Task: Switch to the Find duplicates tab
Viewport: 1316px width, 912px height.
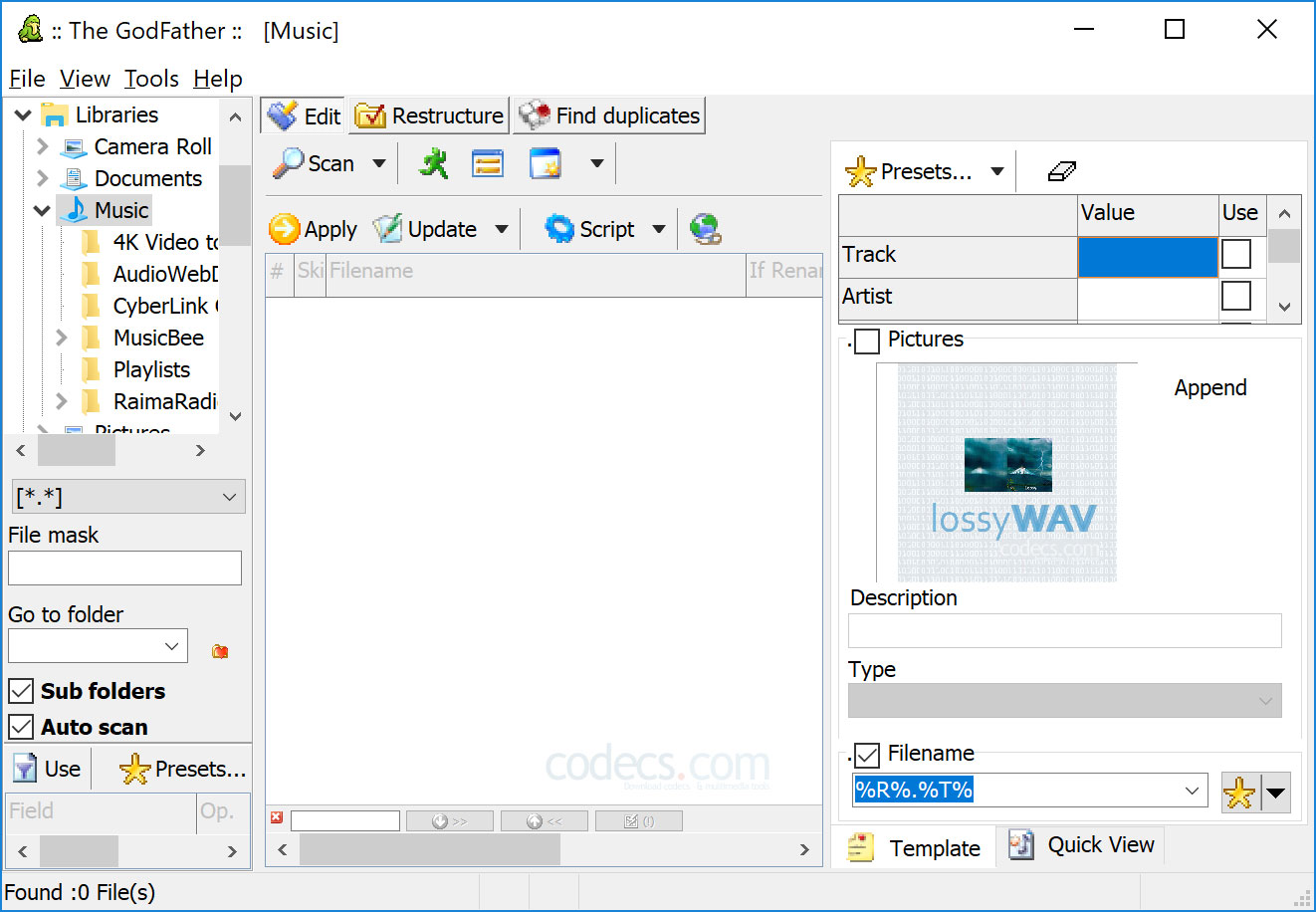Action: 609,115
